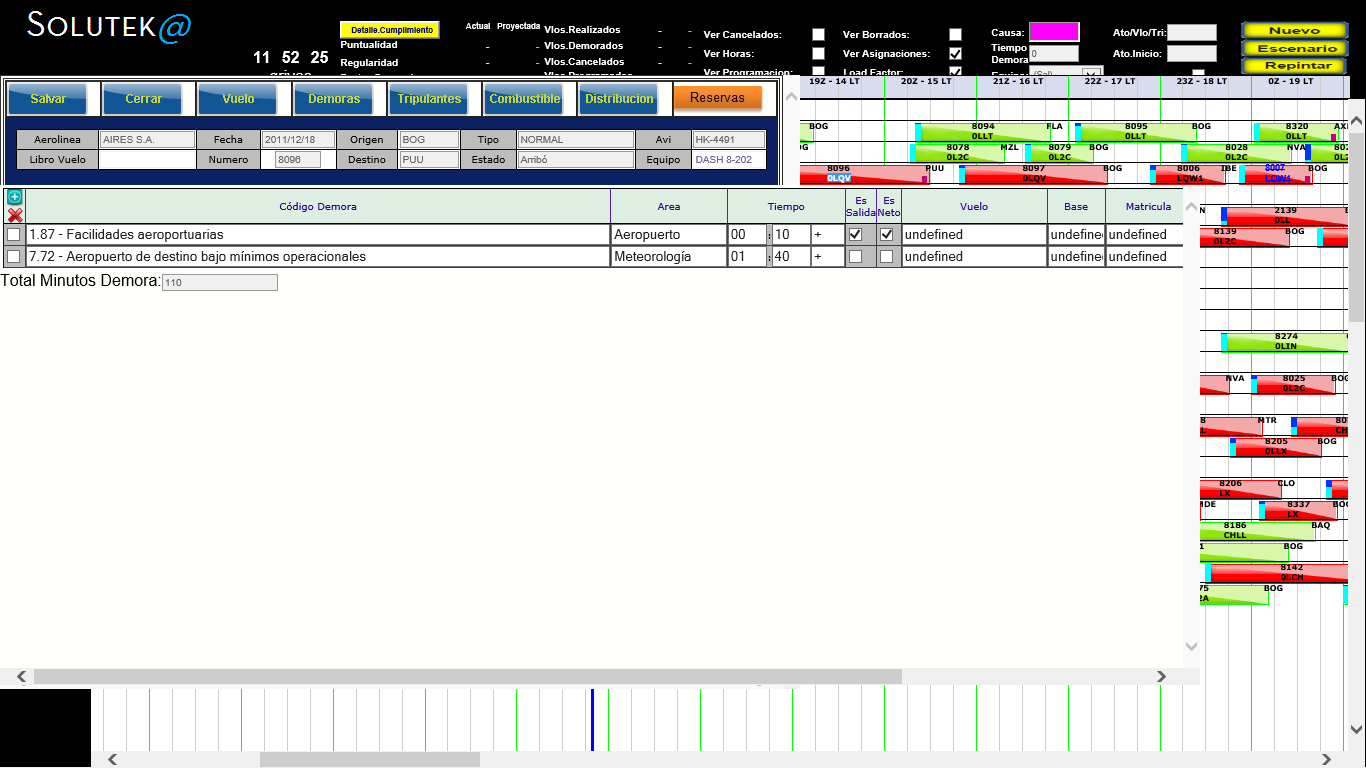
Task: Click the magenta Causa color swatch
Action: (x=1054, y=32)
